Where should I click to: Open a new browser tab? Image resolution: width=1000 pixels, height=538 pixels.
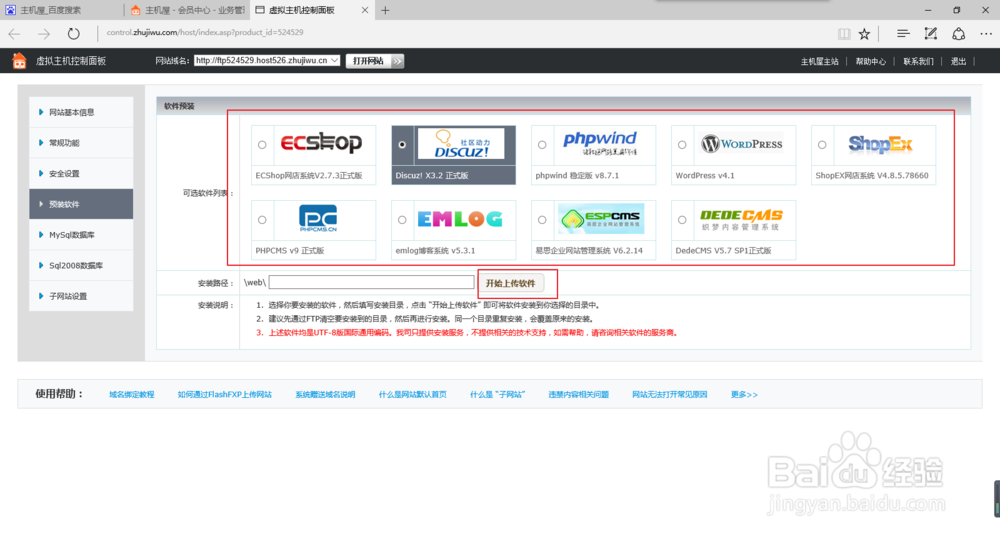[x=385, y=10]
